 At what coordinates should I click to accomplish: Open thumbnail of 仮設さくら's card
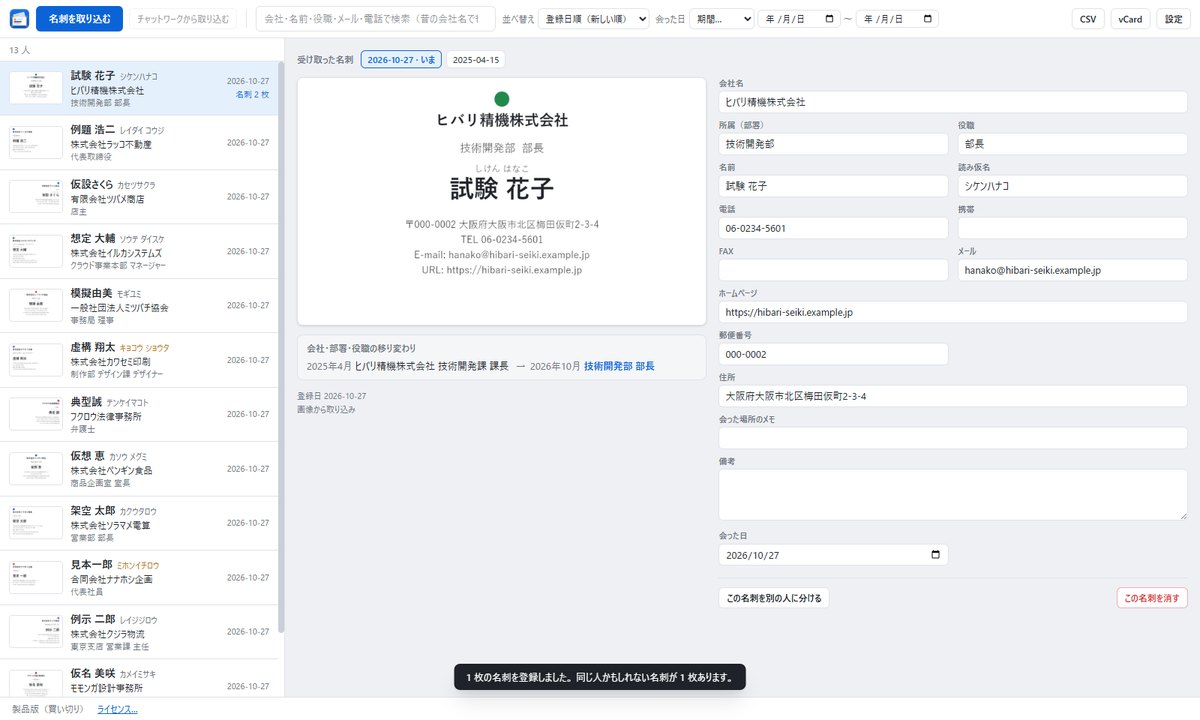coord(36,196)
